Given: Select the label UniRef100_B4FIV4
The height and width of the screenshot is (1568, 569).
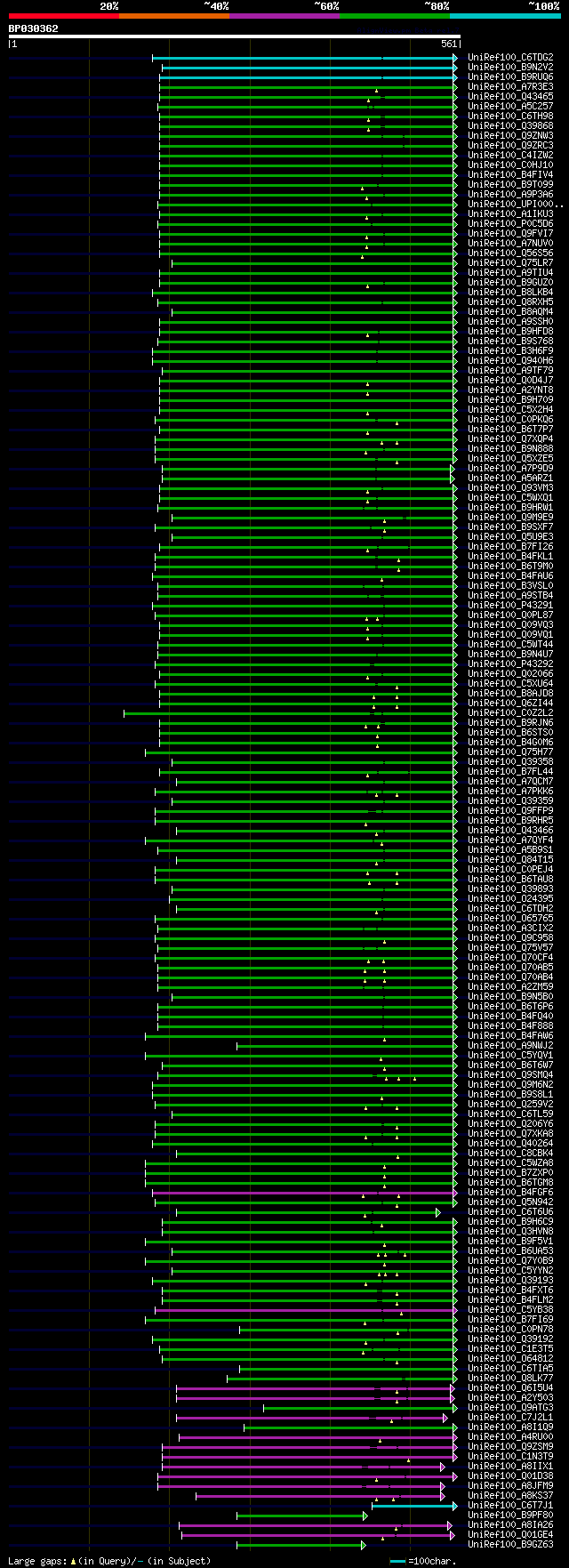Looking at the screenshot, I should point(510,174).
